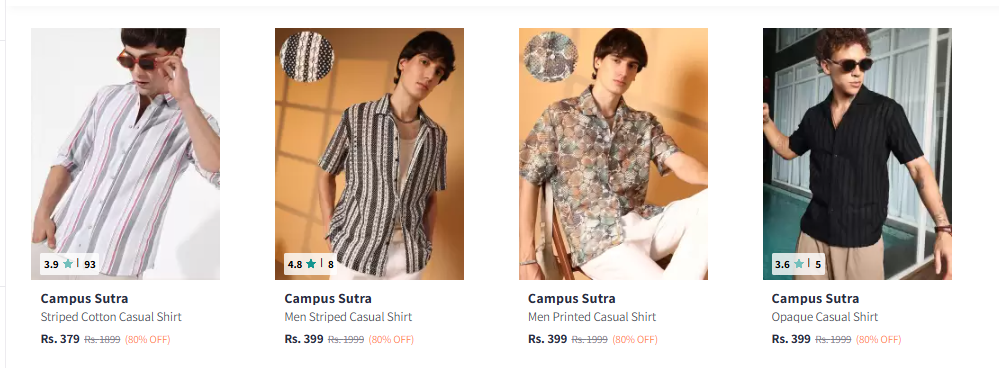
Task: Click the star icon beside the 4.8 rating
Action: point(311,264)
